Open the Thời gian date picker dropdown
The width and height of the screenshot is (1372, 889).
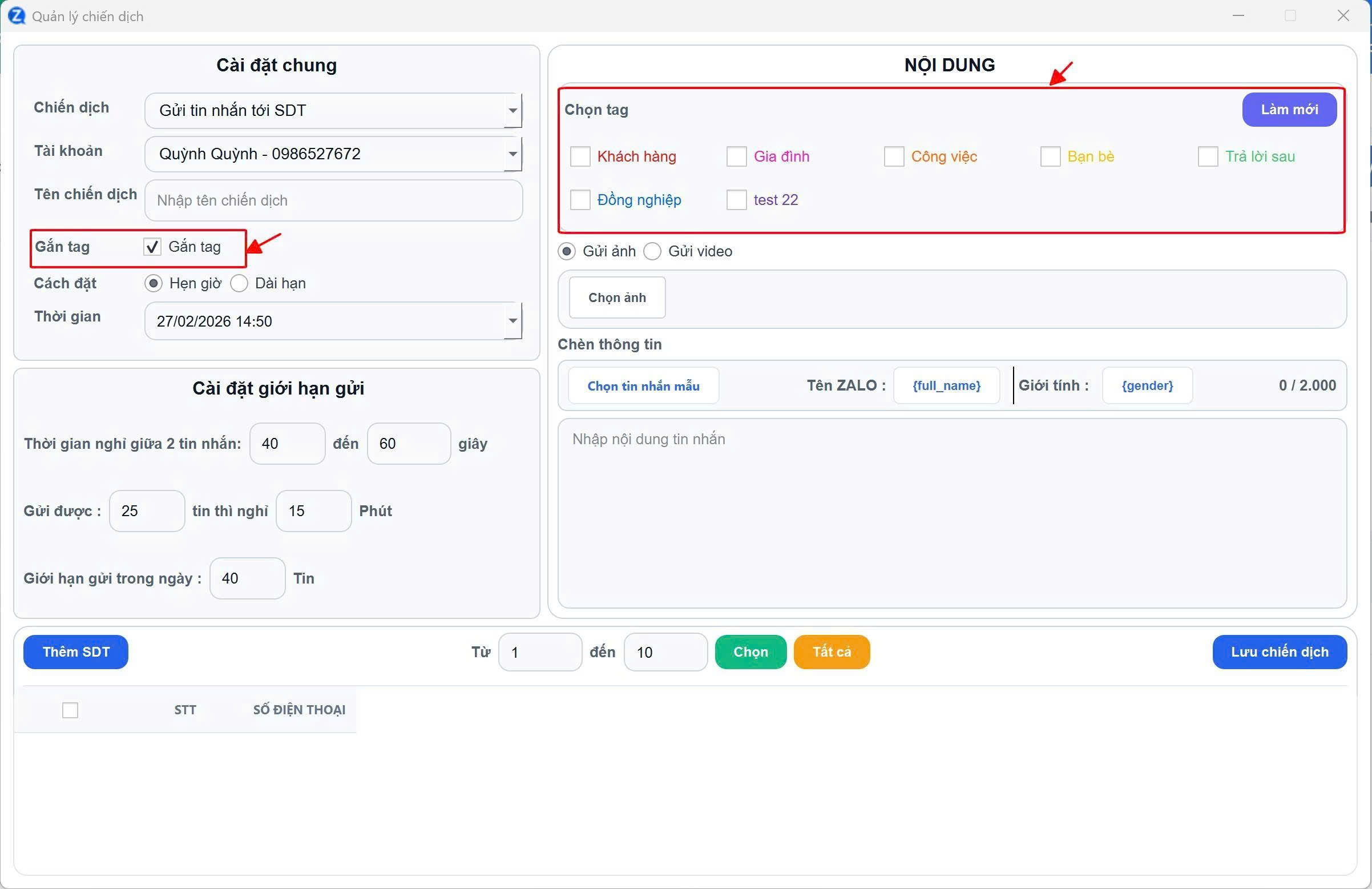tap(512, 321)
